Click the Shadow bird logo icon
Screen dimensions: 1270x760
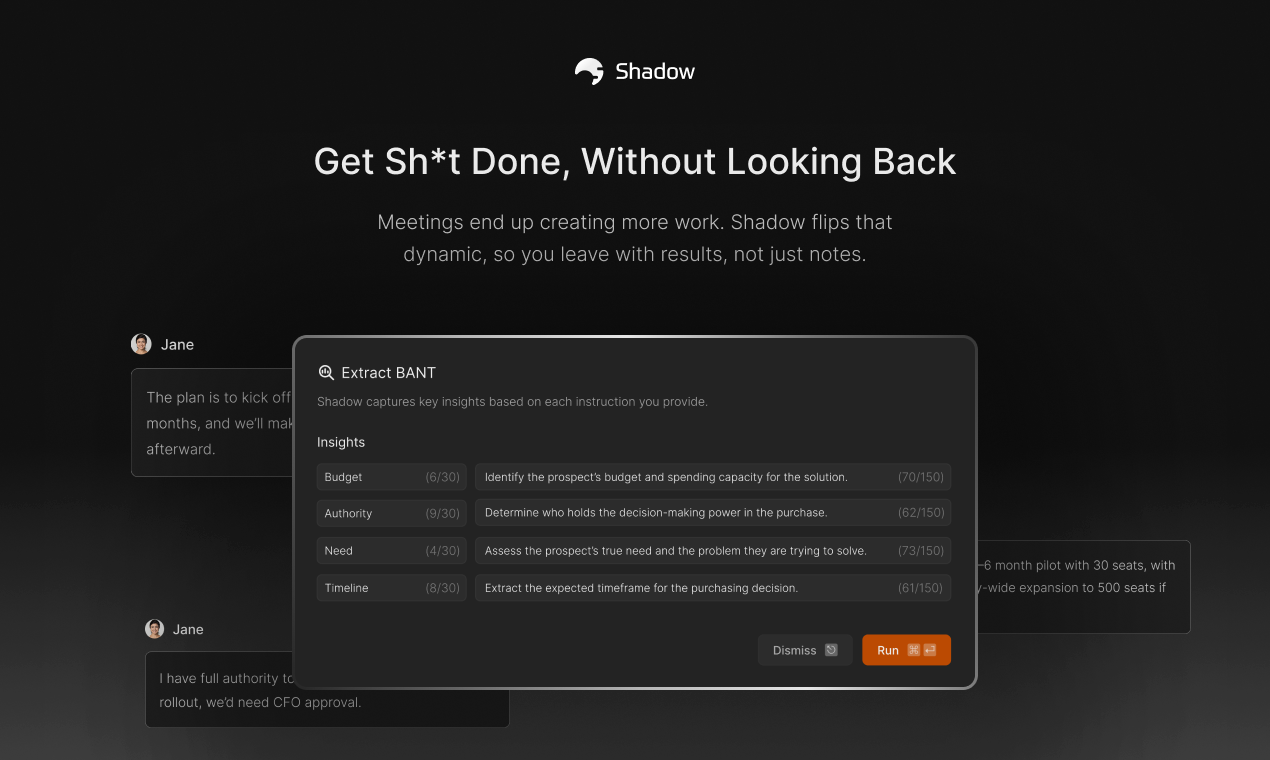pos(589,71)
